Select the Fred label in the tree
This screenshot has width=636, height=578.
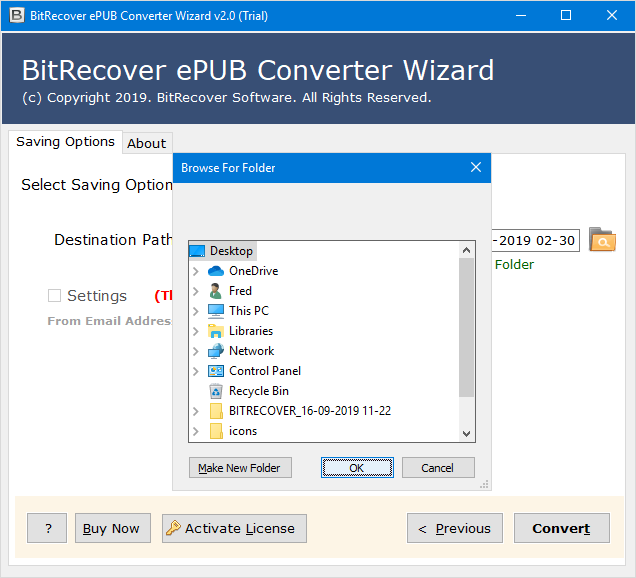(x=240, y=291)
